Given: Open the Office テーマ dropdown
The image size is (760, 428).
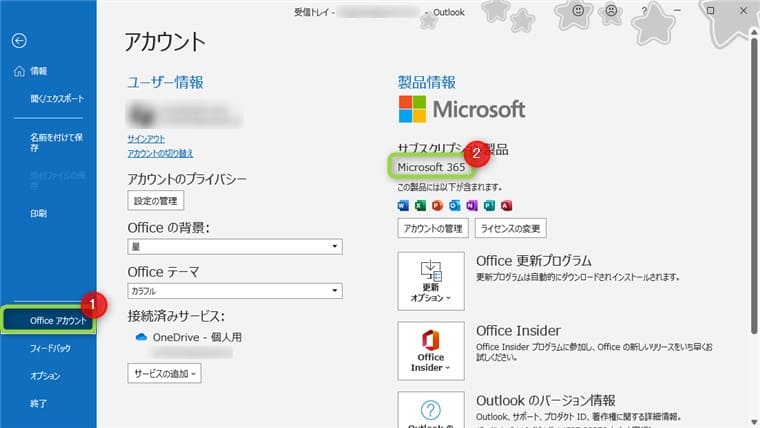Looking at the screenshot, I should point(235,291).
